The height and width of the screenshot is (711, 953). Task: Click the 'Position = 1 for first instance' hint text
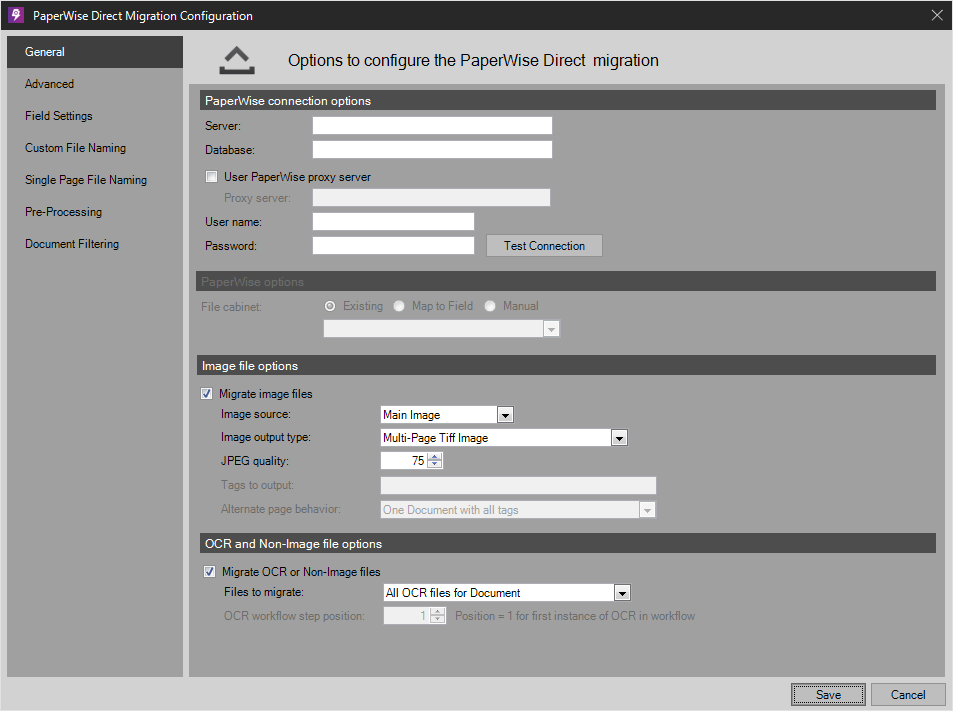click(575, 616)
